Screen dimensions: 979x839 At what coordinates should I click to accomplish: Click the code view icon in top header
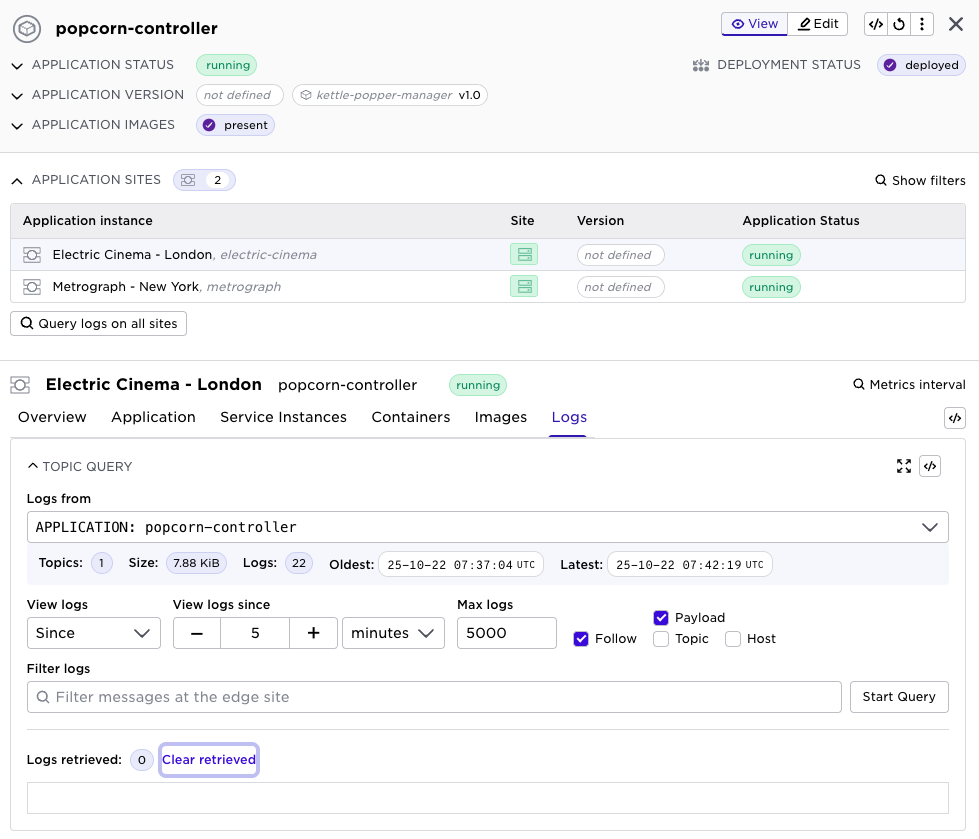click(875, 25)
